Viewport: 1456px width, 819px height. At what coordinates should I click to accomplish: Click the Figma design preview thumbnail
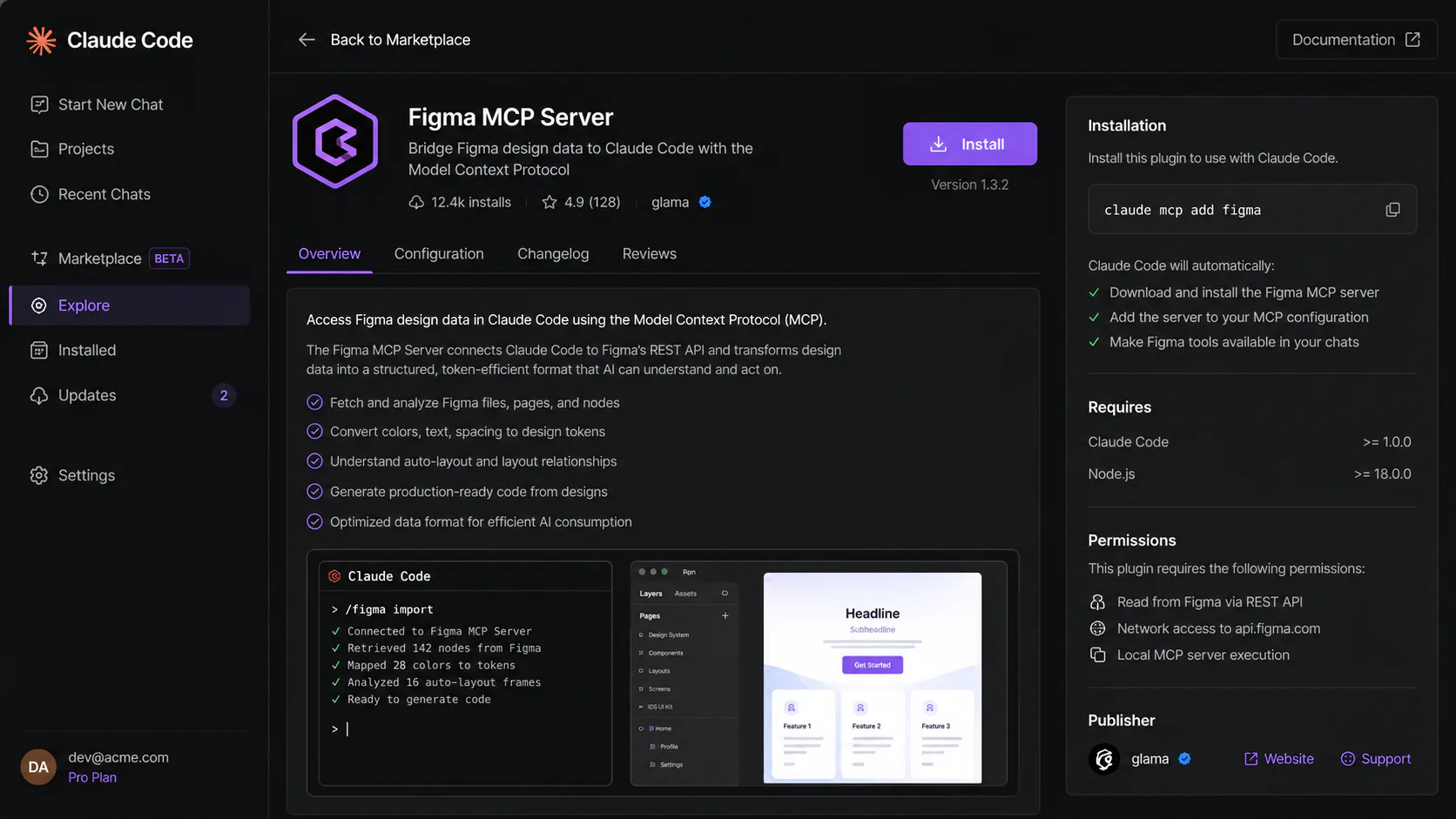click(819, 674)
